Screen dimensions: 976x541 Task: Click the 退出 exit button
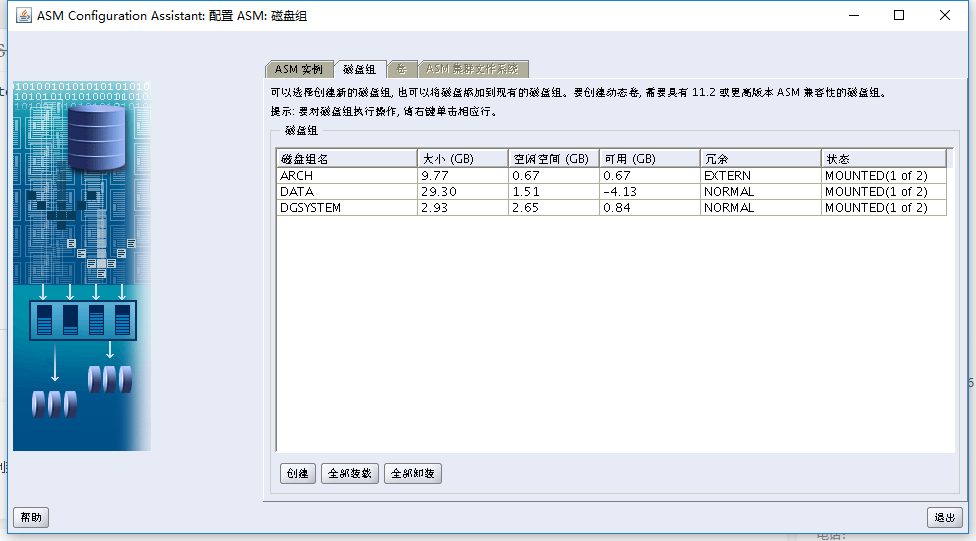(944, 517)
